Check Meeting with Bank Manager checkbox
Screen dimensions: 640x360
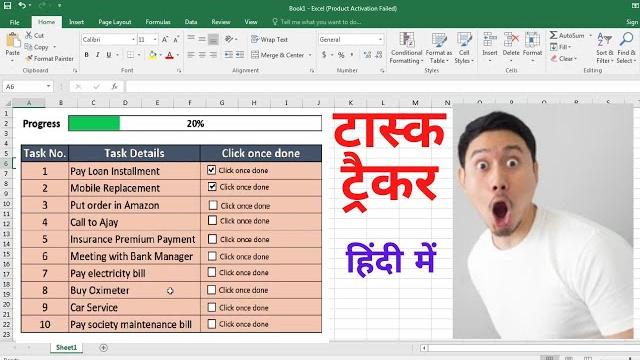pyautogui.click(x=212, y=256)
